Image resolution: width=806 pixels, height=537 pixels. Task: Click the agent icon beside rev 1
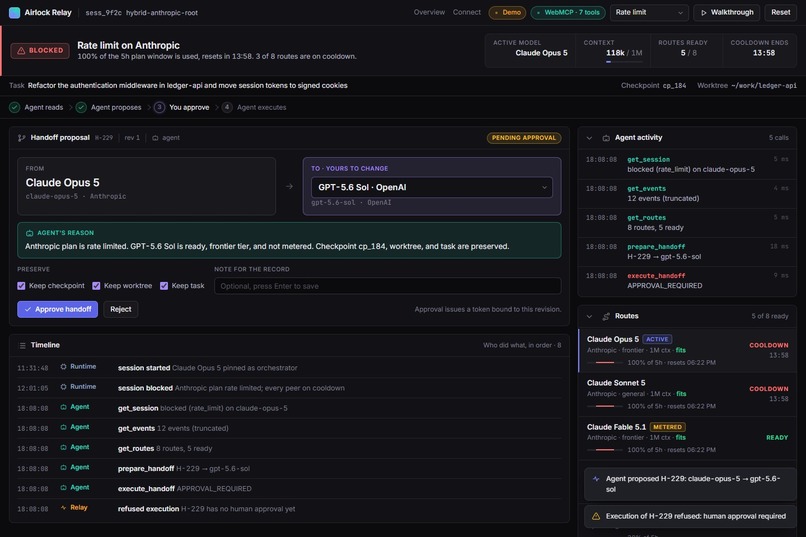(155, 138)
